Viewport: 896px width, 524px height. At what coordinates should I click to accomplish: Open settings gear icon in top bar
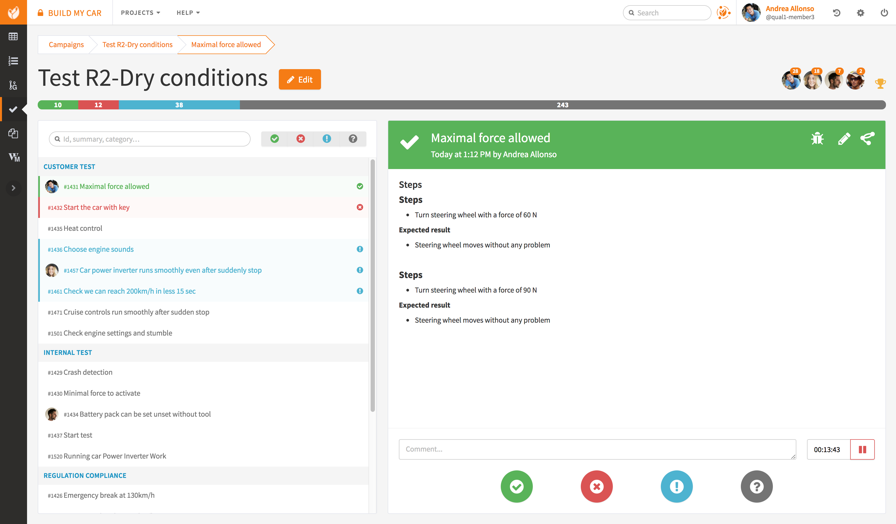pos(861,13)
